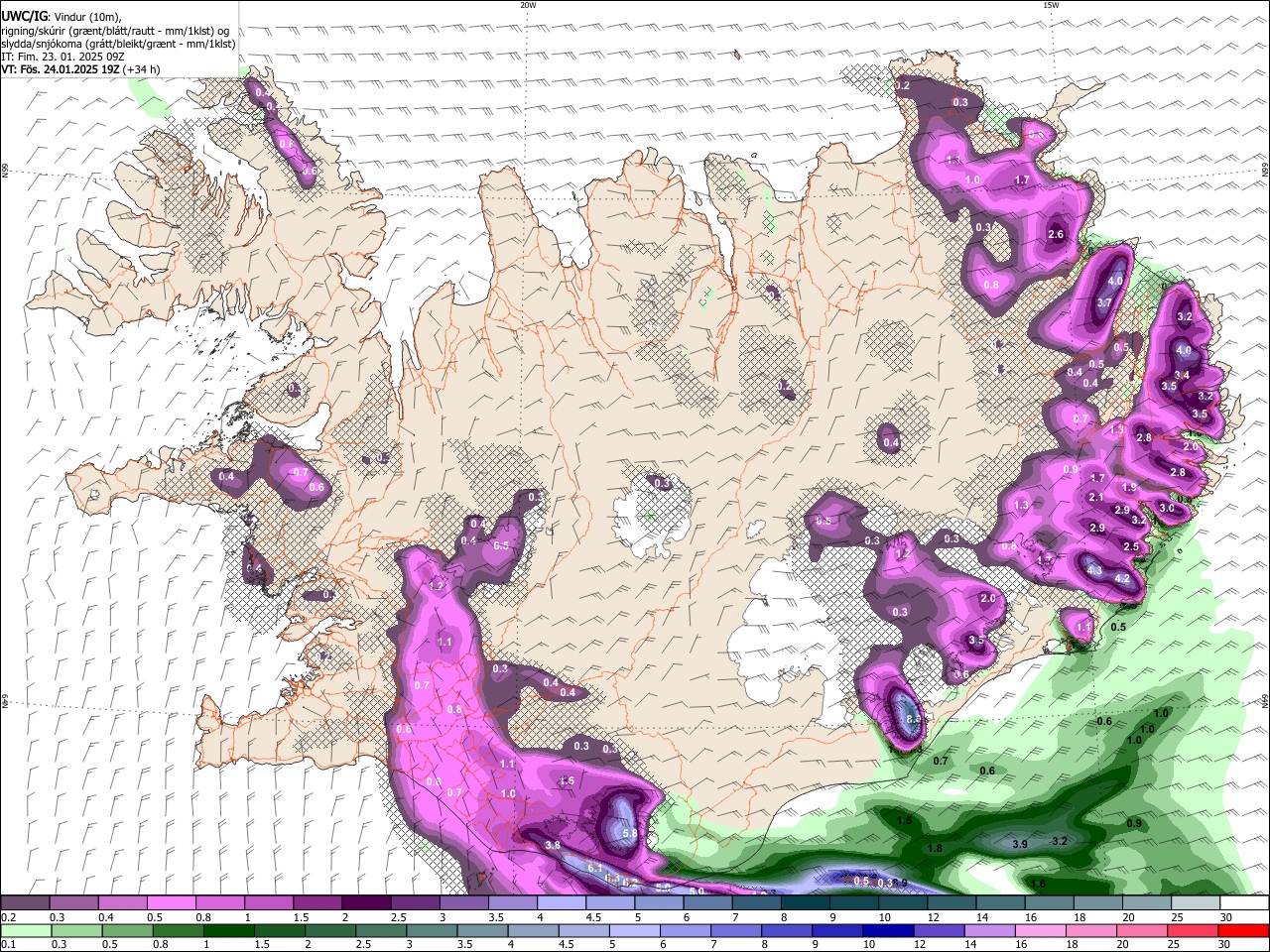Screen dimensions: 1270x952
Task: Select the dark teal 8 mm snow legend swatch
Action: pos(806,903)
